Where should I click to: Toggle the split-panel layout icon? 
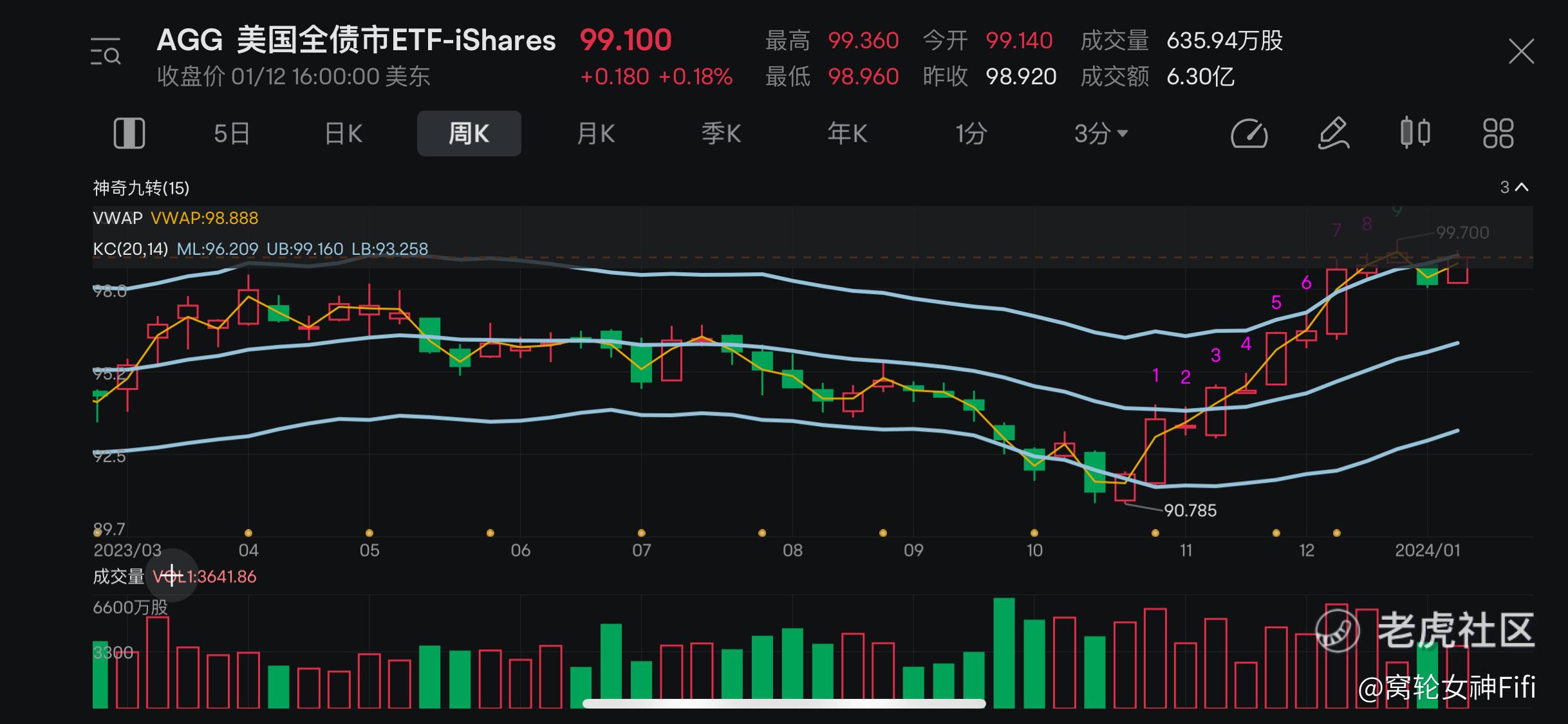click(129, 133)
